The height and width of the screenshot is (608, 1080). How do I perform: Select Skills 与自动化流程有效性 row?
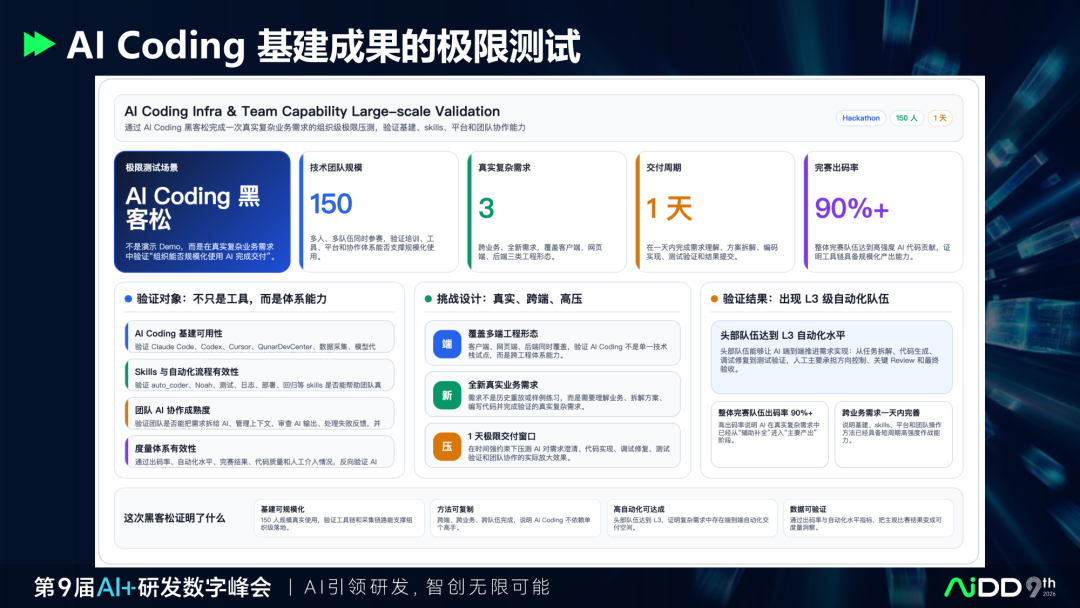(x=260, y=375)
